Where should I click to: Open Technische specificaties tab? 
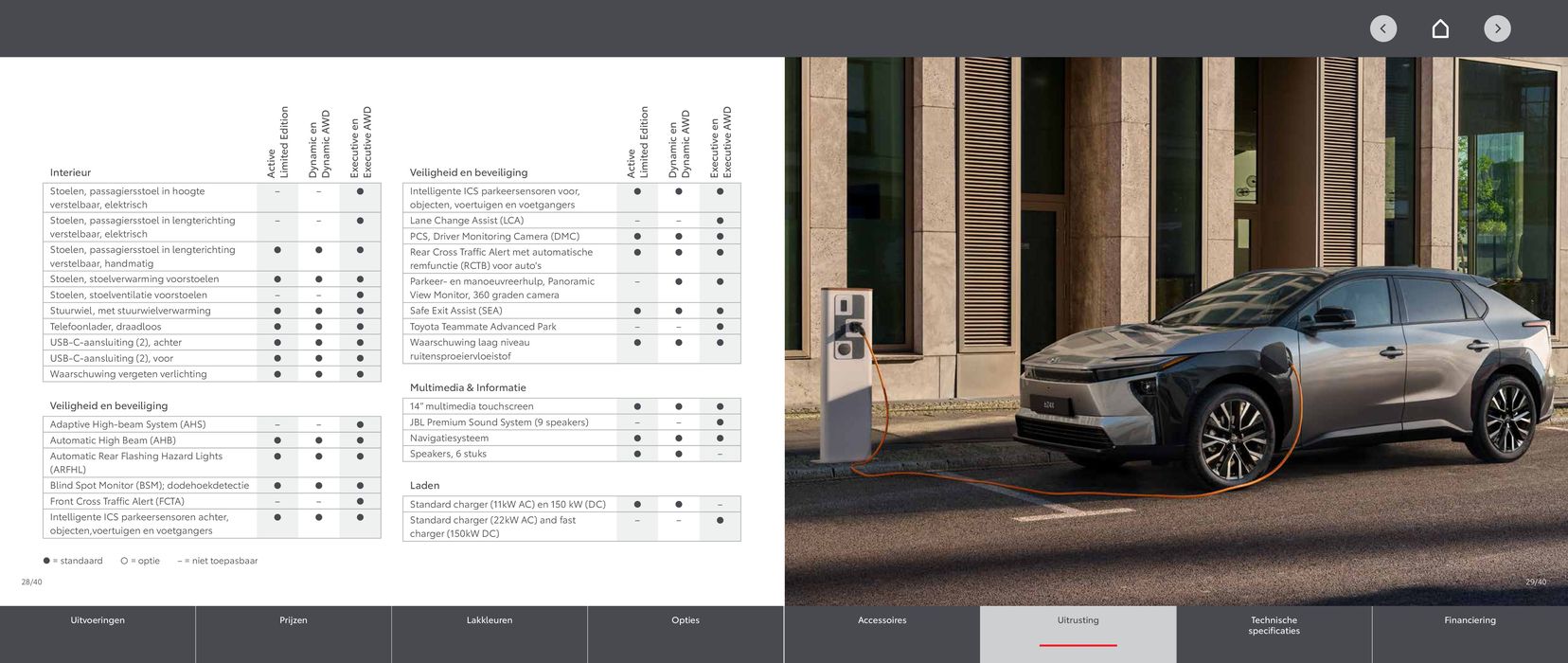[x=1274, y=626]
